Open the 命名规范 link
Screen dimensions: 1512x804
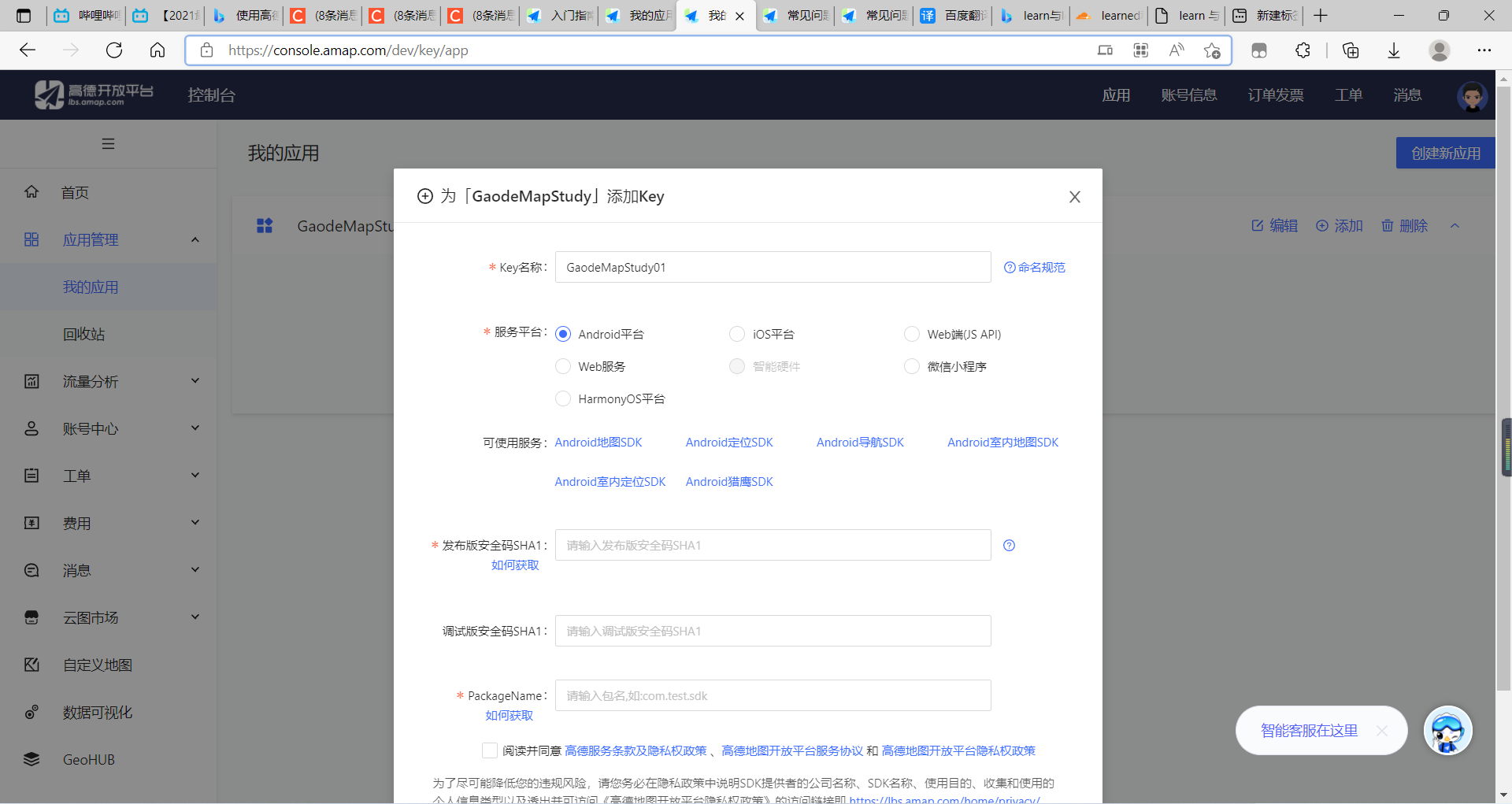1035,268
